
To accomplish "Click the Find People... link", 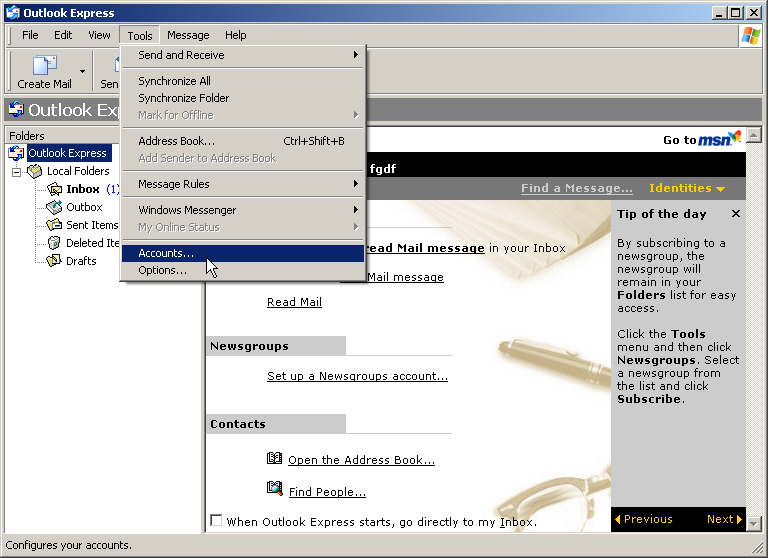I will tap(327, 492).
